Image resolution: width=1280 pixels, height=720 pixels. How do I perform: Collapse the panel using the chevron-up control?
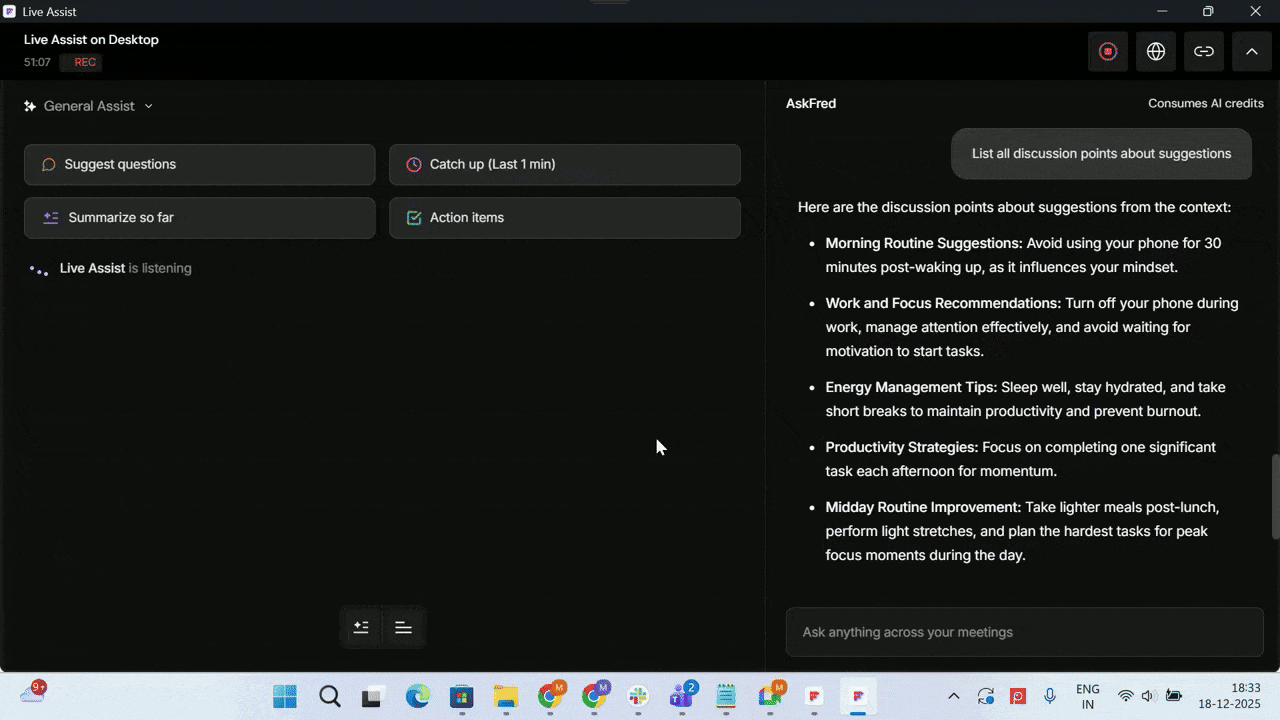point(1252,51)
